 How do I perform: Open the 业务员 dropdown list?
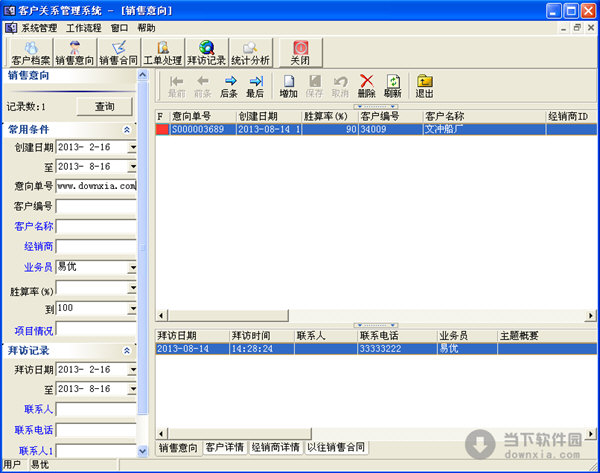point(133,267)
